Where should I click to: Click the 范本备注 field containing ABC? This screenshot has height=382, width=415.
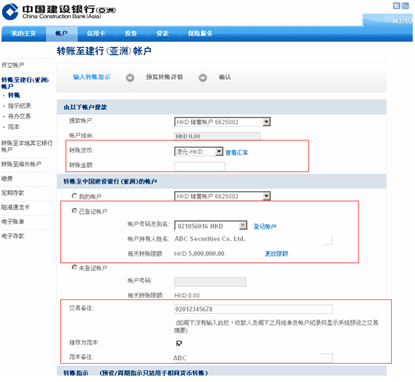[x=253, y=358]
